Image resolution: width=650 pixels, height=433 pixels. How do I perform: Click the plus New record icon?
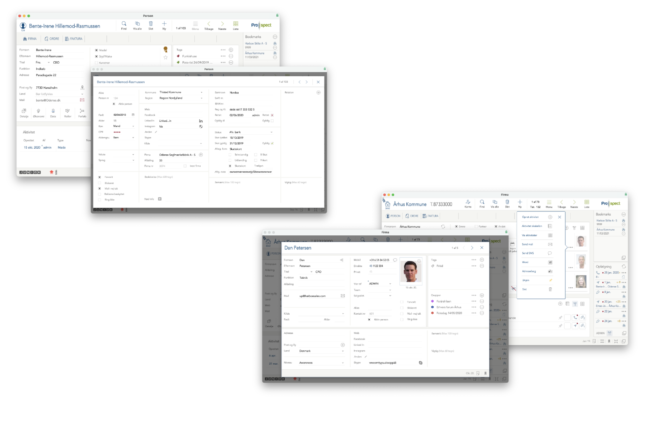165,24
